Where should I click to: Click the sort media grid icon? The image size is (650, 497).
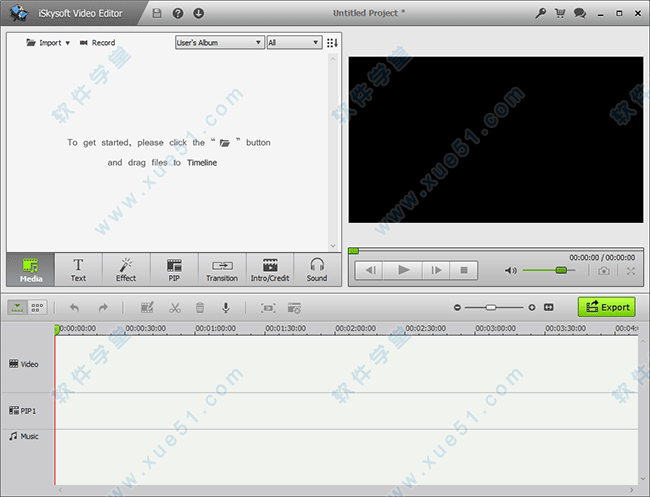coord(332,43)
